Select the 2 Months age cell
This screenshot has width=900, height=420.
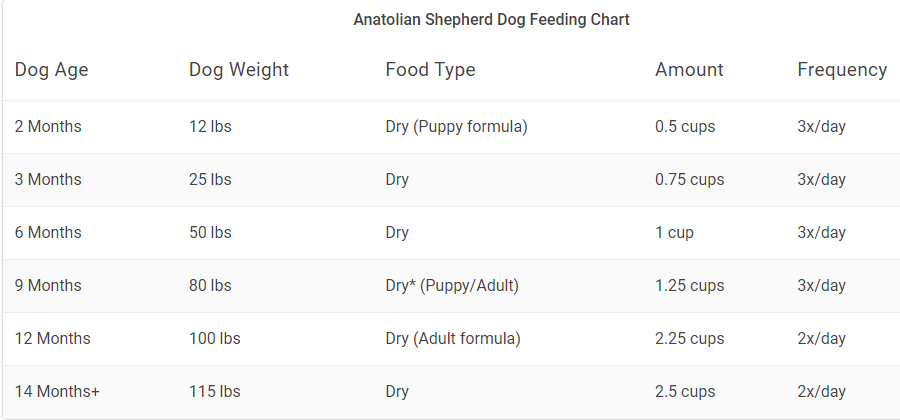point(48,127)
